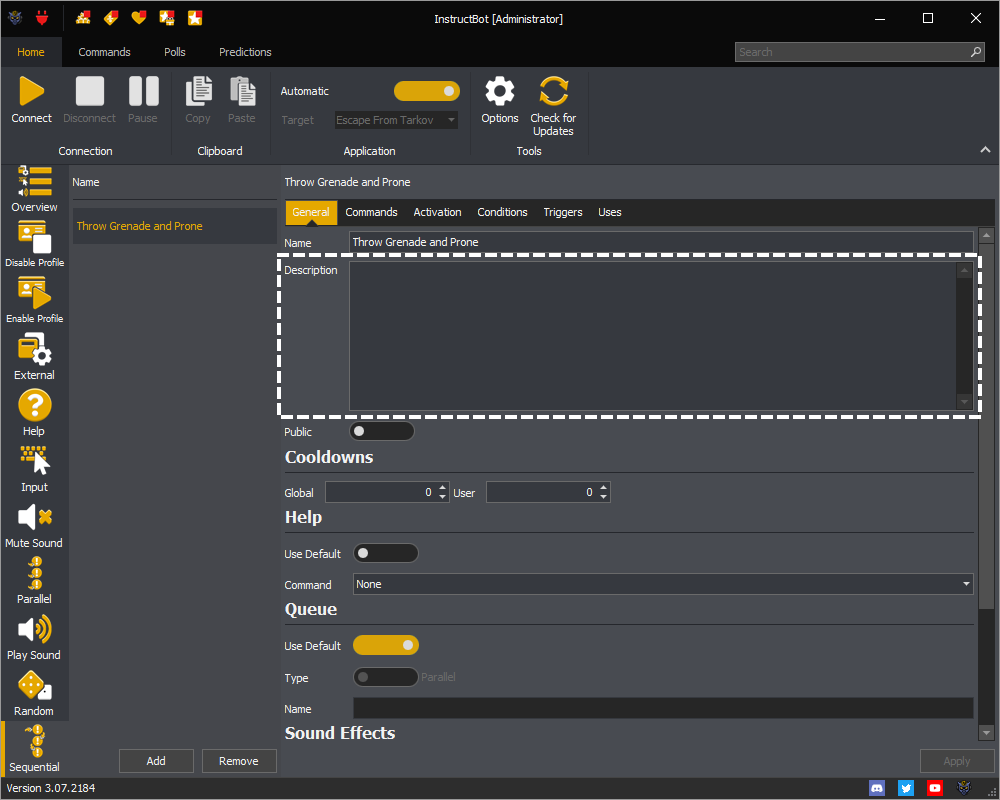Open Twitter link in status bar
The width and height of the screenshot is (1000, 800).
tap(906, 789)
